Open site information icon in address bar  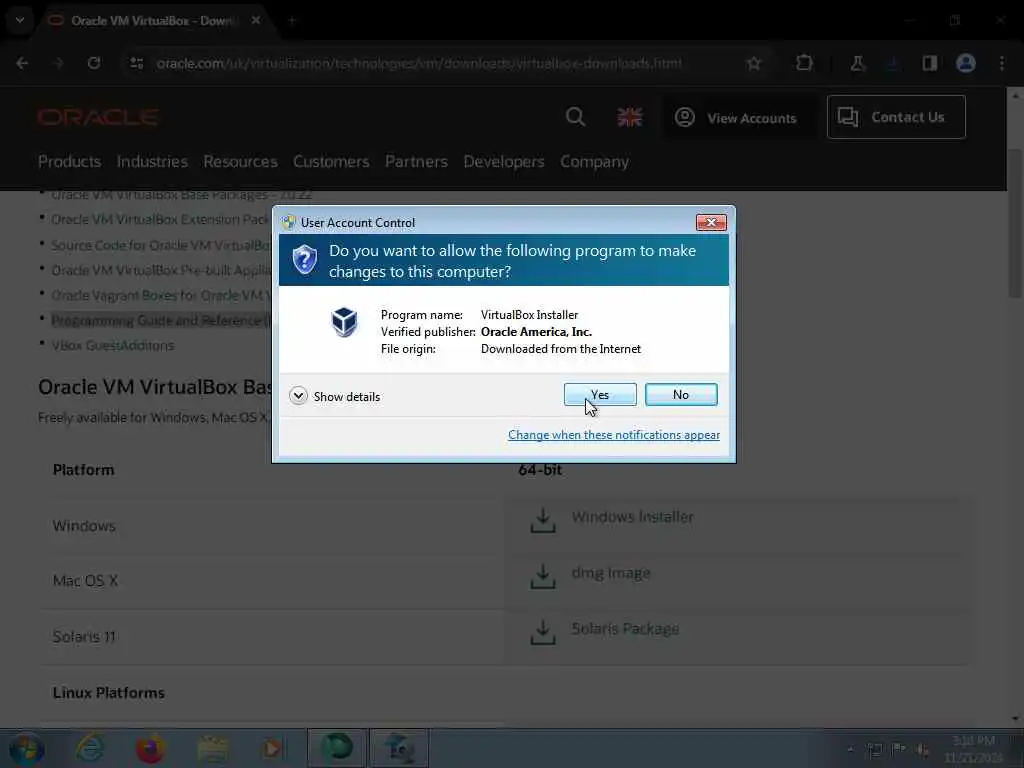[136, 63]
